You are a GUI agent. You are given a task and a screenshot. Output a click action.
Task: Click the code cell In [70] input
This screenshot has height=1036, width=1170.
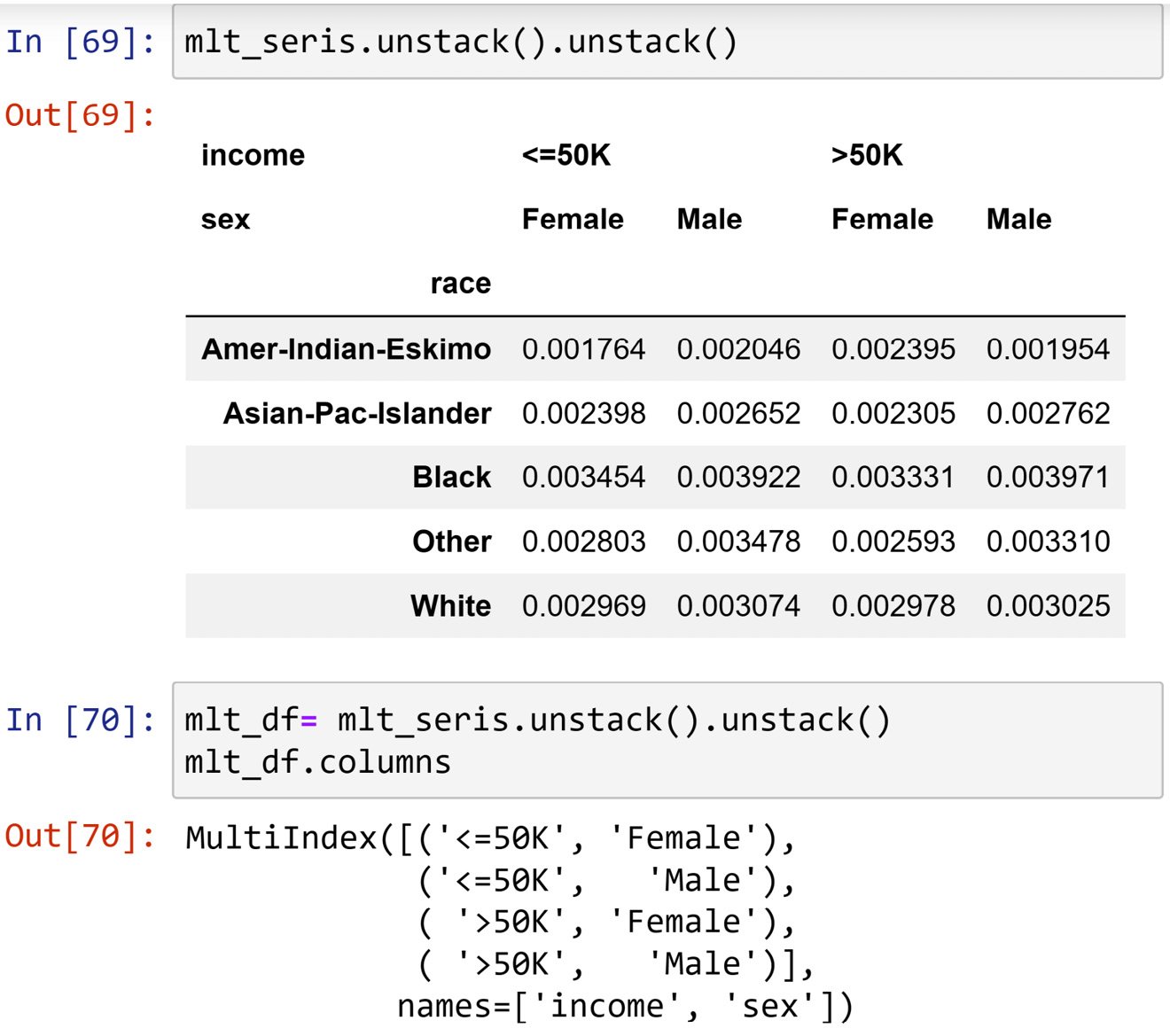coord(667,740)
